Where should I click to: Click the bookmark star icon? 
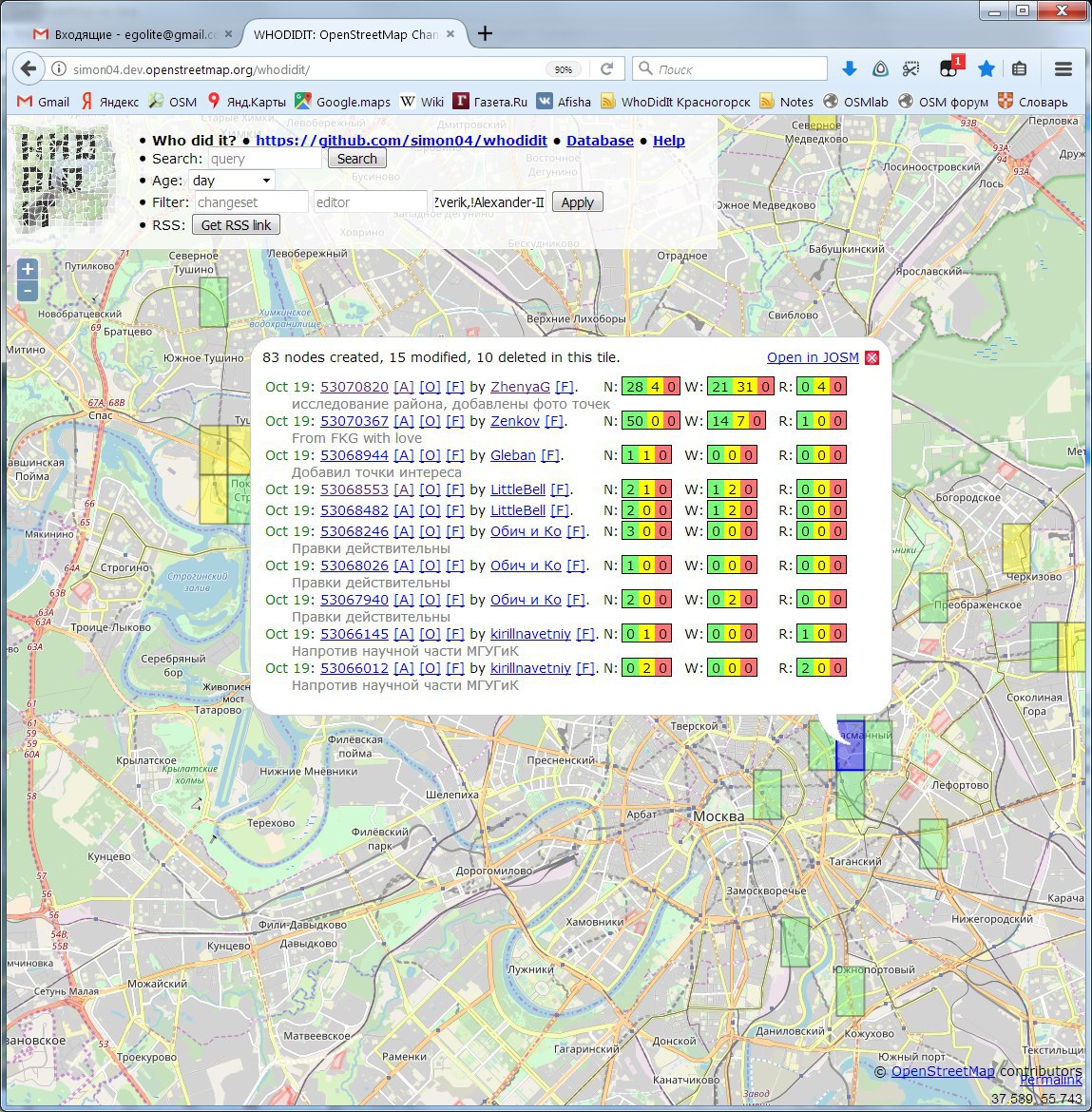(986, 68)
